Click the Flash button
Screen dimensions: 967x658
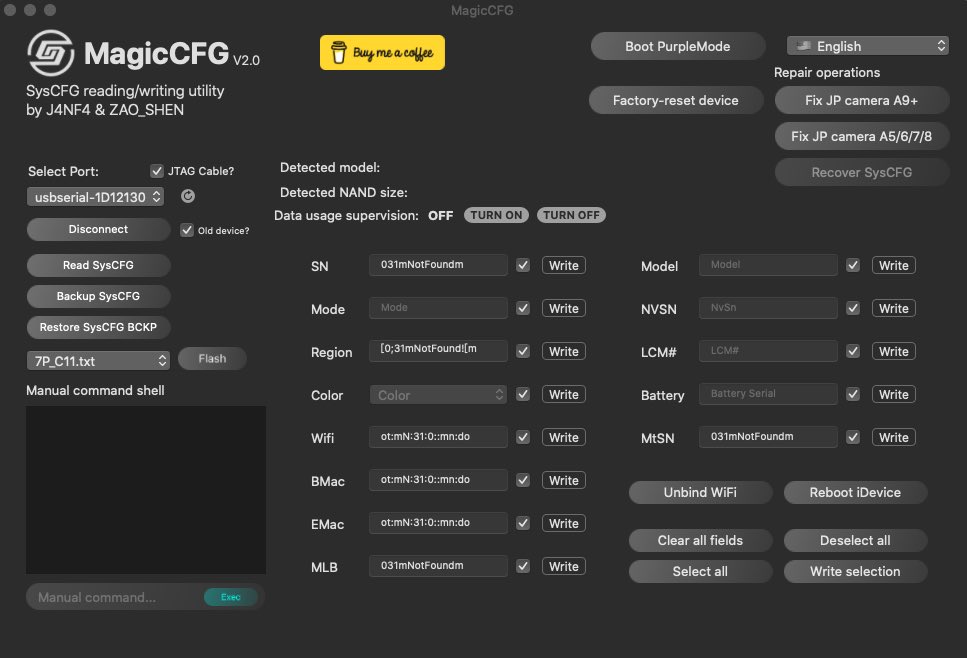(212, 358)
